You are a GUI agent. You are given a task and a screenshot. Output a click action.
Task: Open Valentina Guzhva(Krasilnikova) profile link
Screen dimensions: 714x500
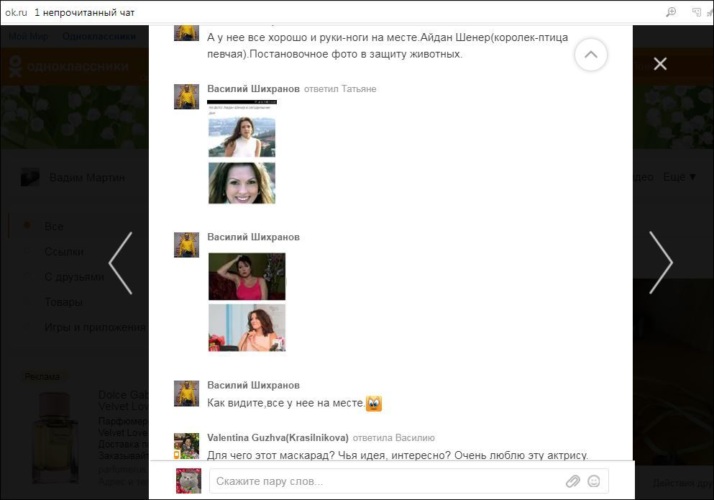(x=277, y=437)
